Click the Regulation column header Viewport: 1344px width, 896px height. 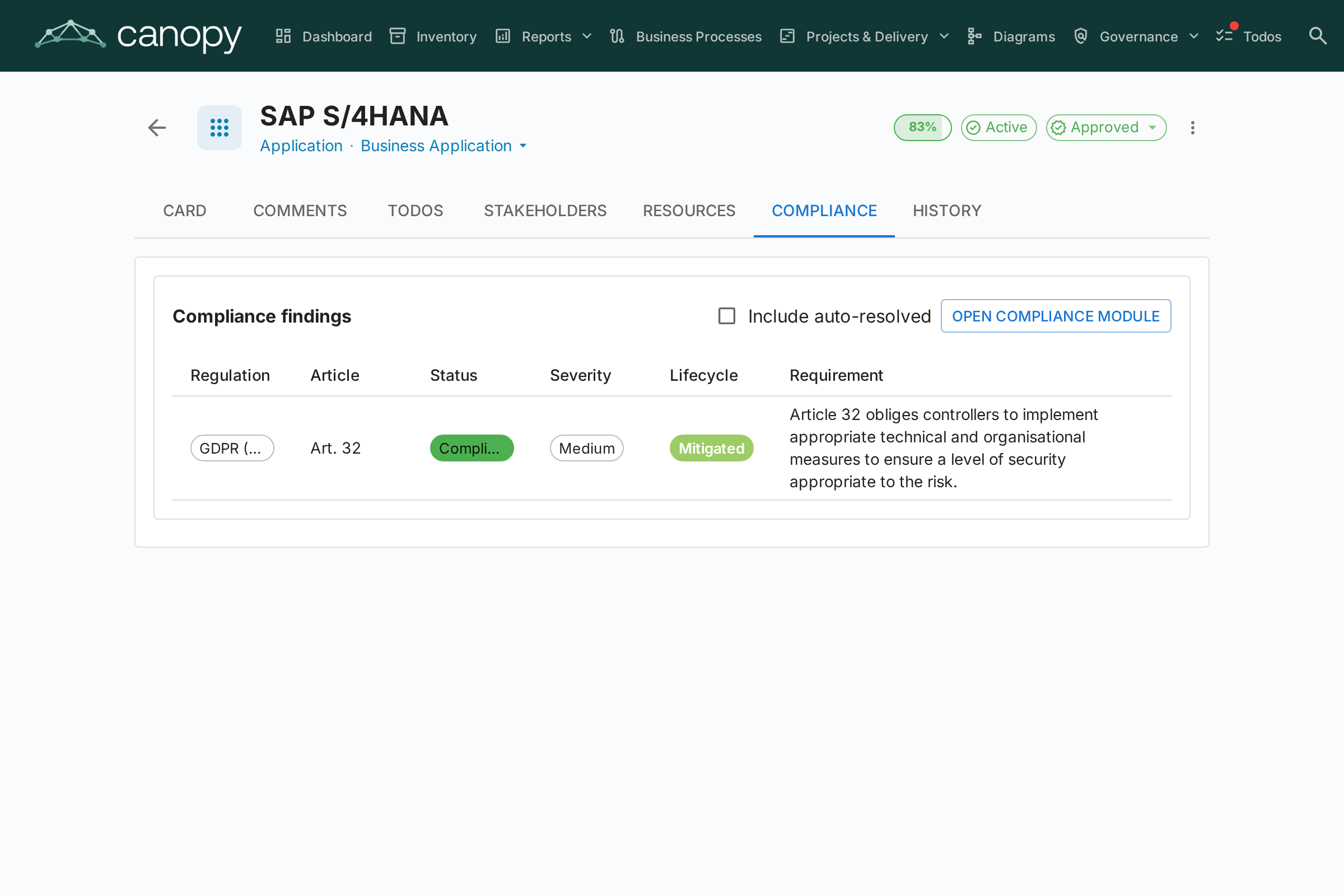tap(230, 375)
